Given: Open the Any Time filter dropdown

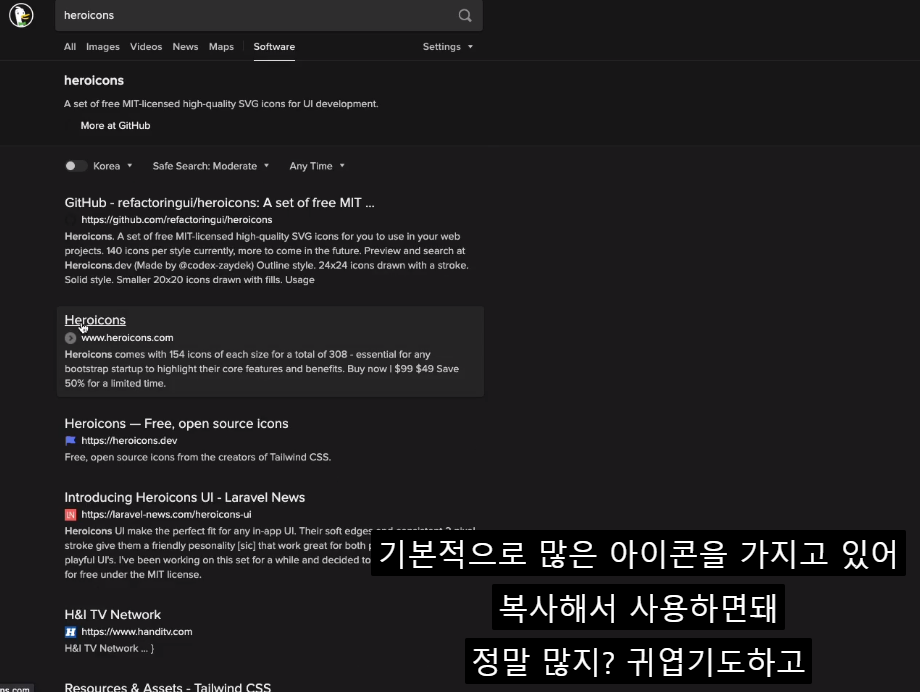Looking at the screenshot, I should tap(317, 166).
